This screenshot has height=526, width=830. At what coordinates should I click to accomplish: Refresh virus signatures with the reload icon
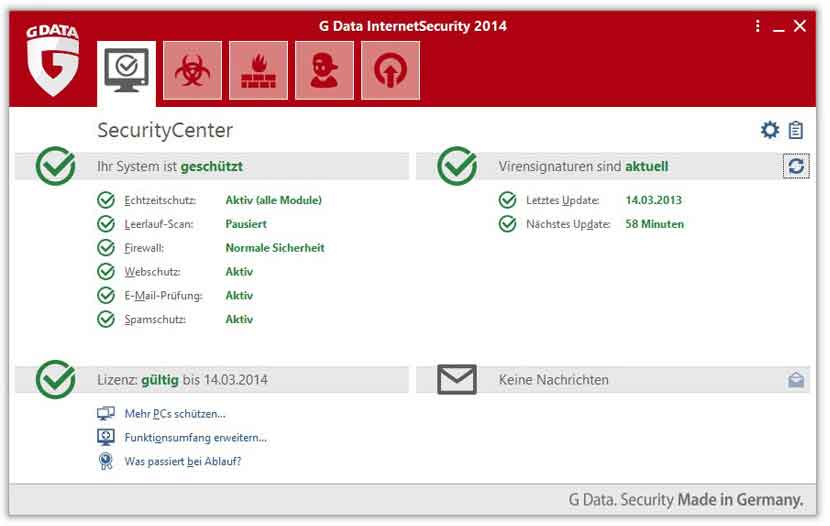[796, 167]
